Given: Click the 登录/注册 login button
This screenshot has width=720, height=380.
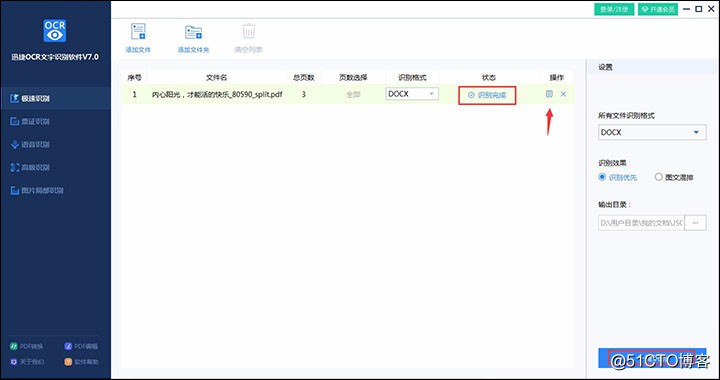Looking at the screenshot, I should 614,9.
